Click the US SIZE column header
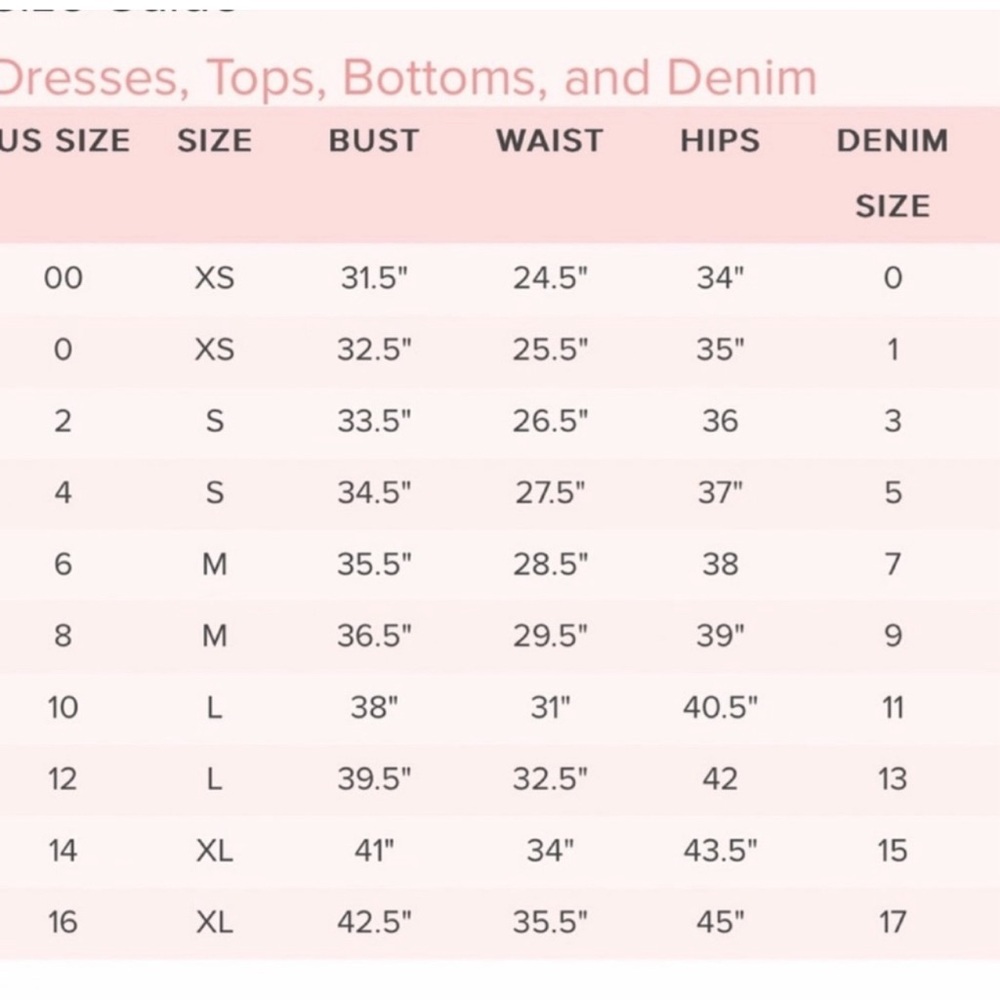The width and height of the screenshot is (1000, 1000). [65, 141]
